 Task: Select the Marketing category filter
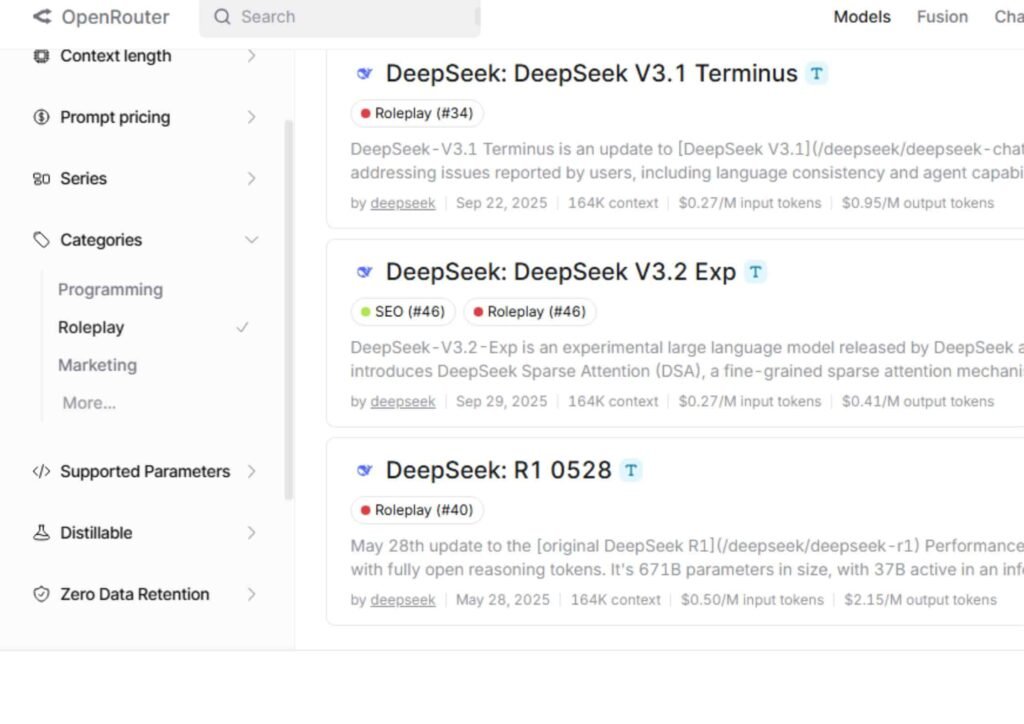pyautogui.click(x=97, y=365)
